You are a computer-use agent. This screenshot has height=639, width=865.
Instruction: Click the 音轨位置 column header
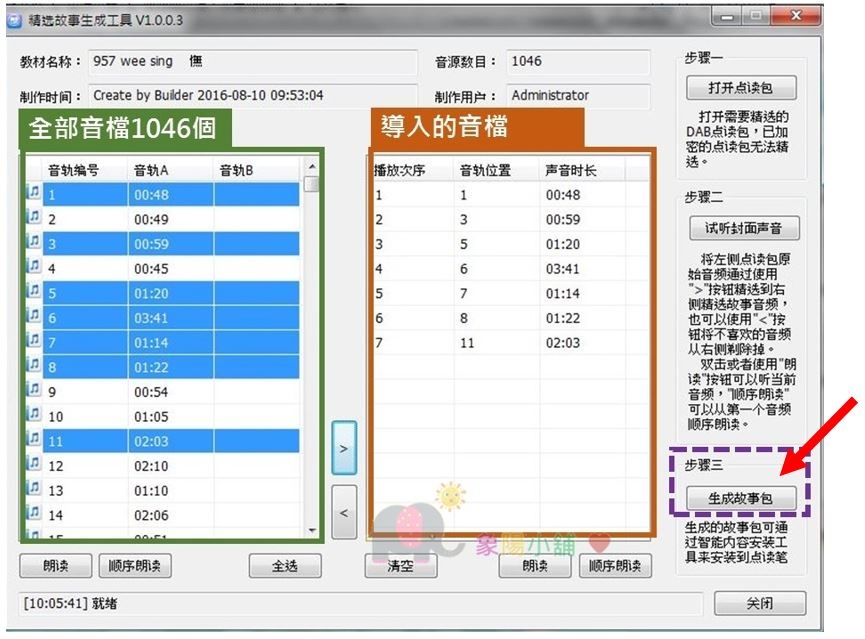pyautogui.click(x=496, y=170)
